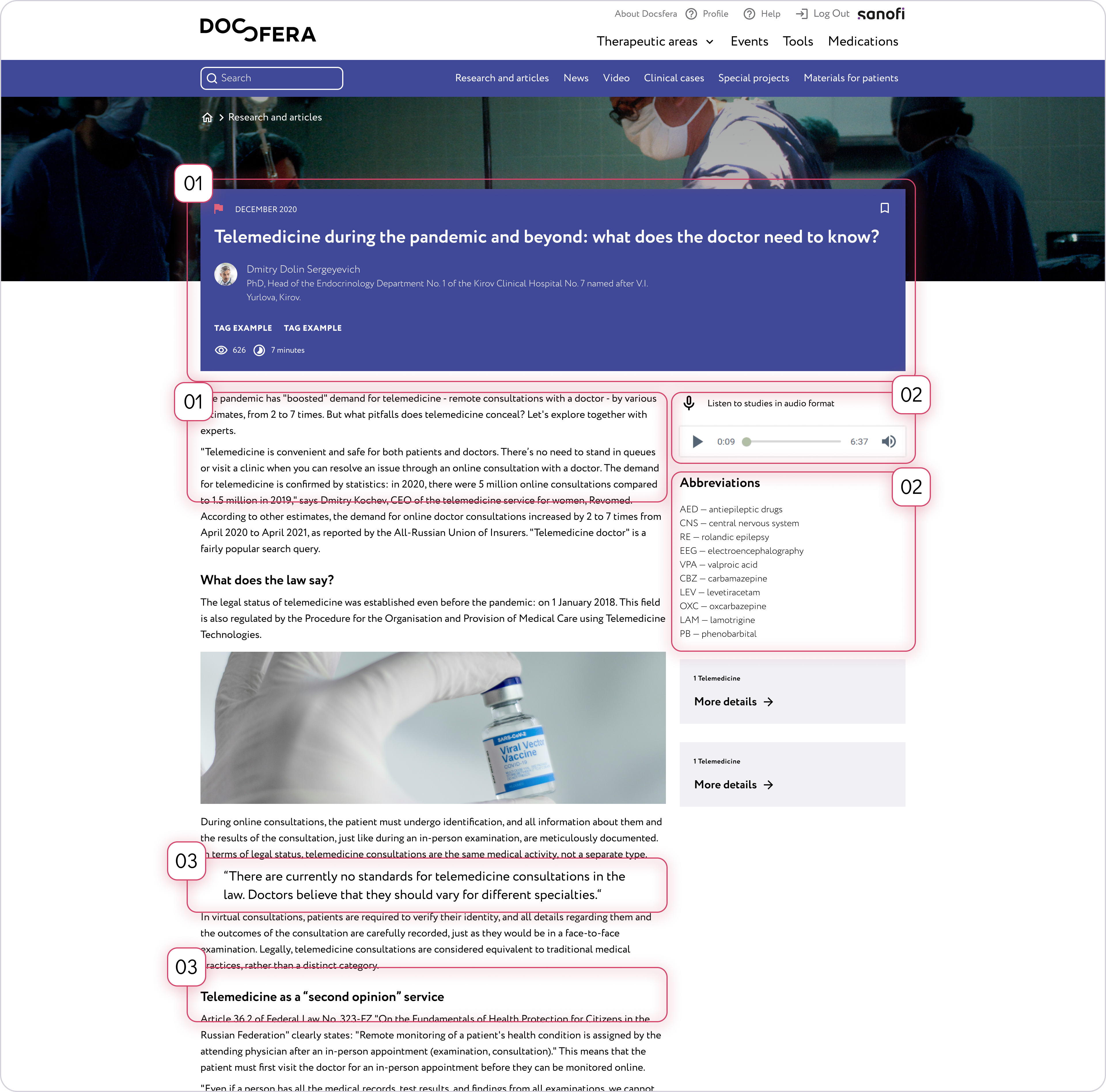Screen dimensions: 1106x1092
Task: Go to Research and articles tab
Action: click(502, 78)
